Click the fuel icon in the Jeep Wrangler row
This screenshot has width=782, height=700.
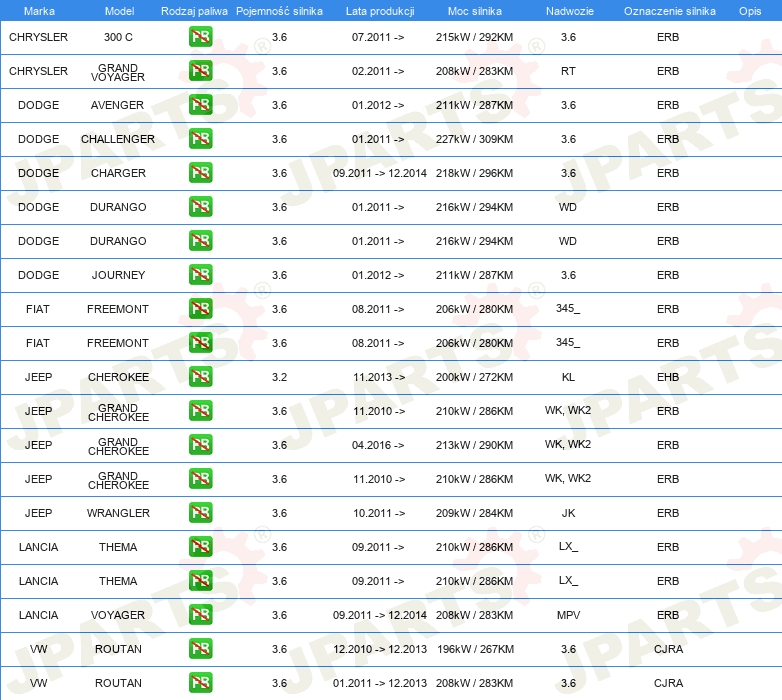click(x=200, y=513)
